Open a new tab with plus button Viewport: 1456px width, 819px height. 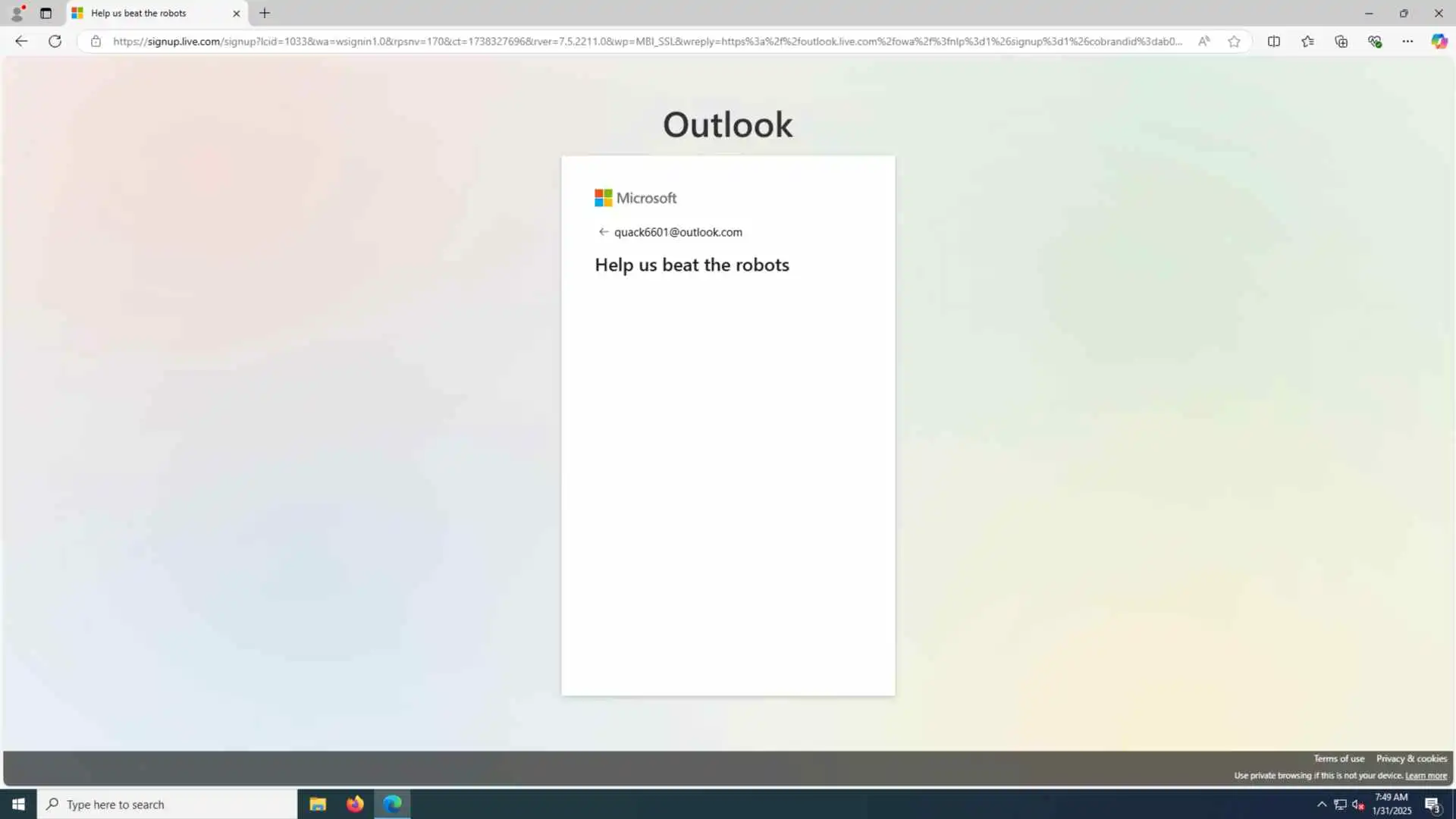(x=265, y=13)
